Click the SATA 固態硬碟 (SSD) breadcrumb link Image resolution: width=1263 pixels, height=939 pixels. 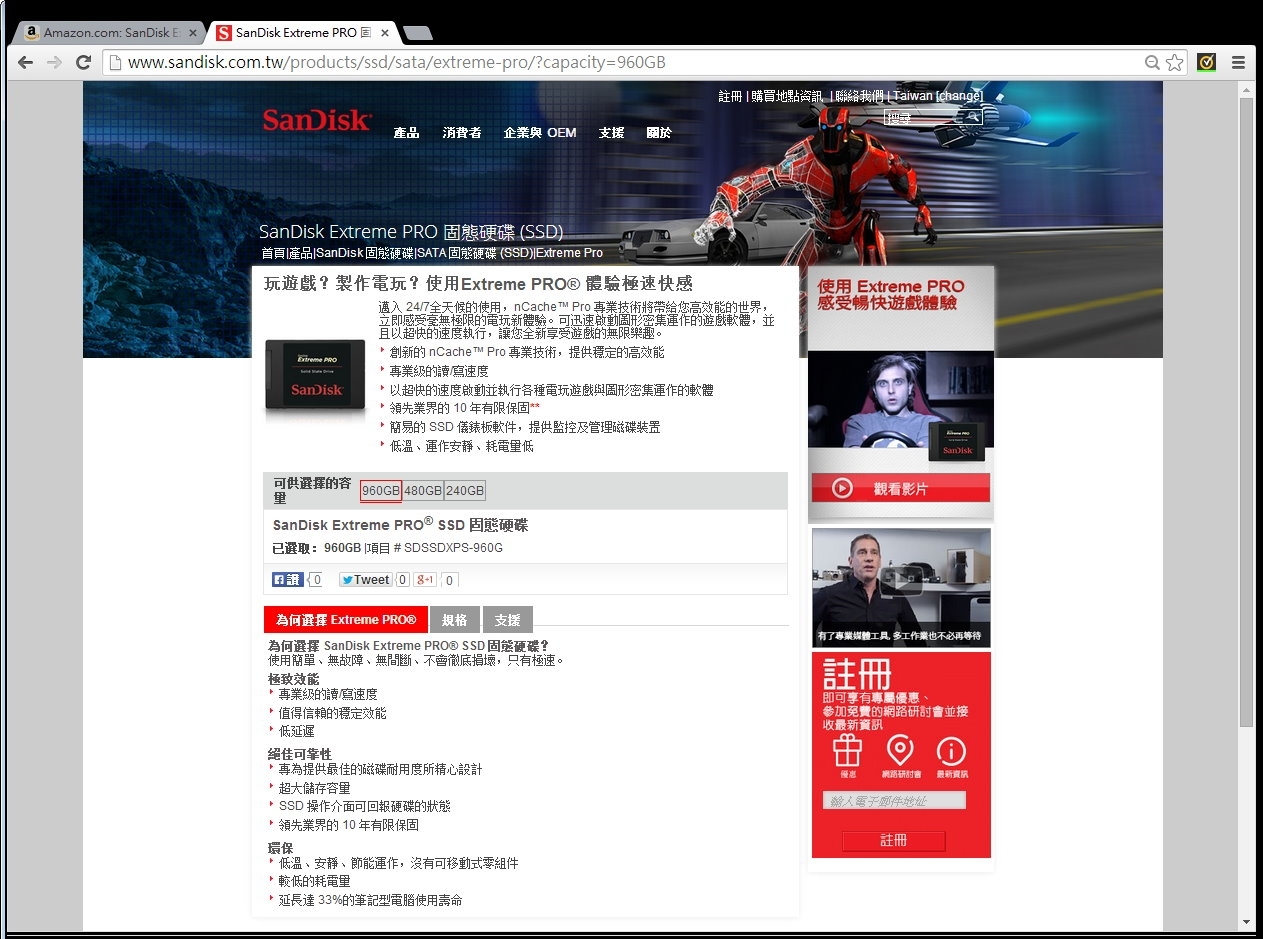point(475,253)
